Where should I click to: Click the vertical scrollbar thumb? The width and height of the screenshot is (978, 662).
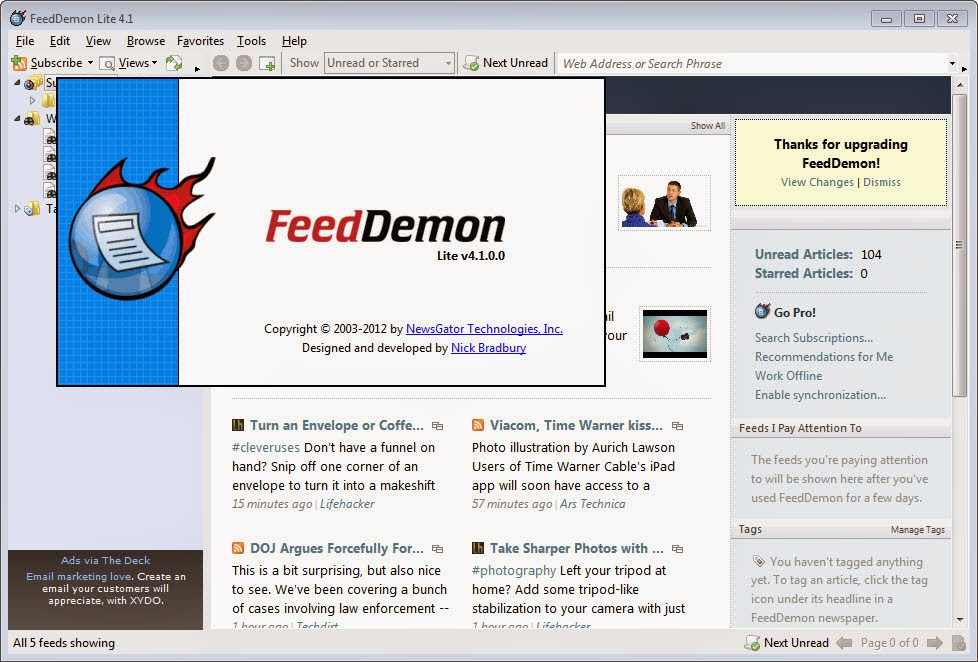click(x=959, y=245)
